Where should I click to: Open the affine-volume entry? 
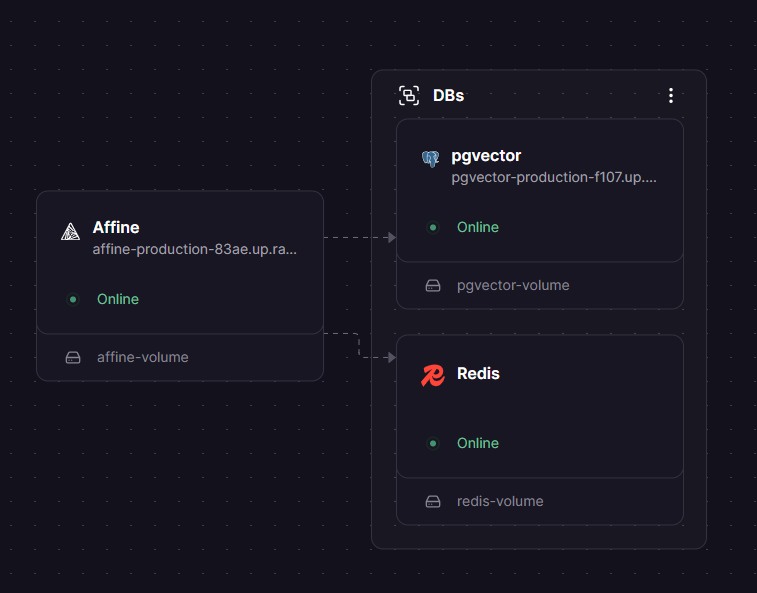click(x=180, y=357)
